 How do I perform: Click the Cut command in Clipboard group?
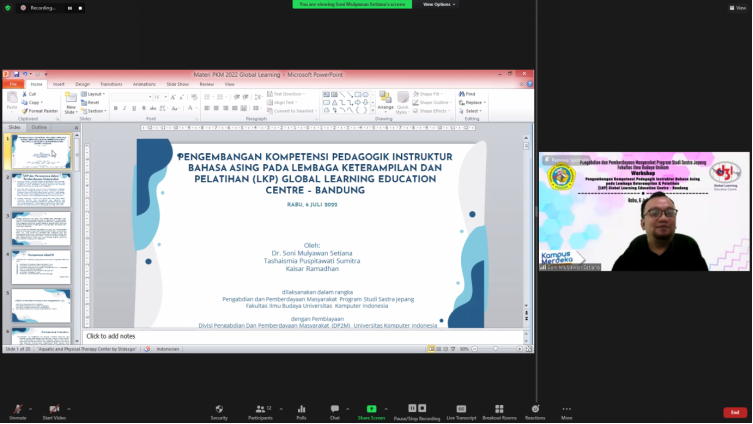point(29,94)
